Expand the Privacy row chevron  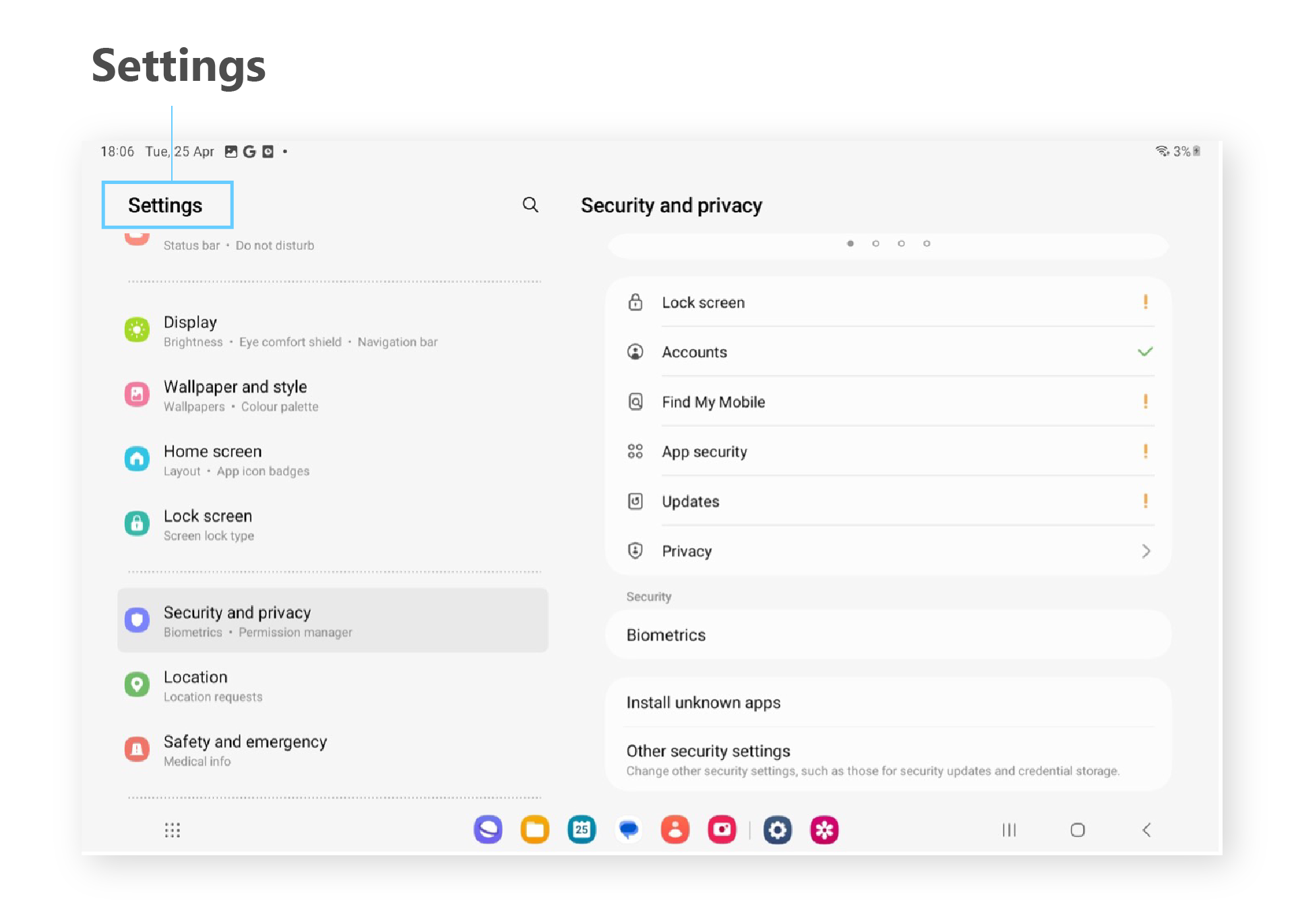(1146, 551)
